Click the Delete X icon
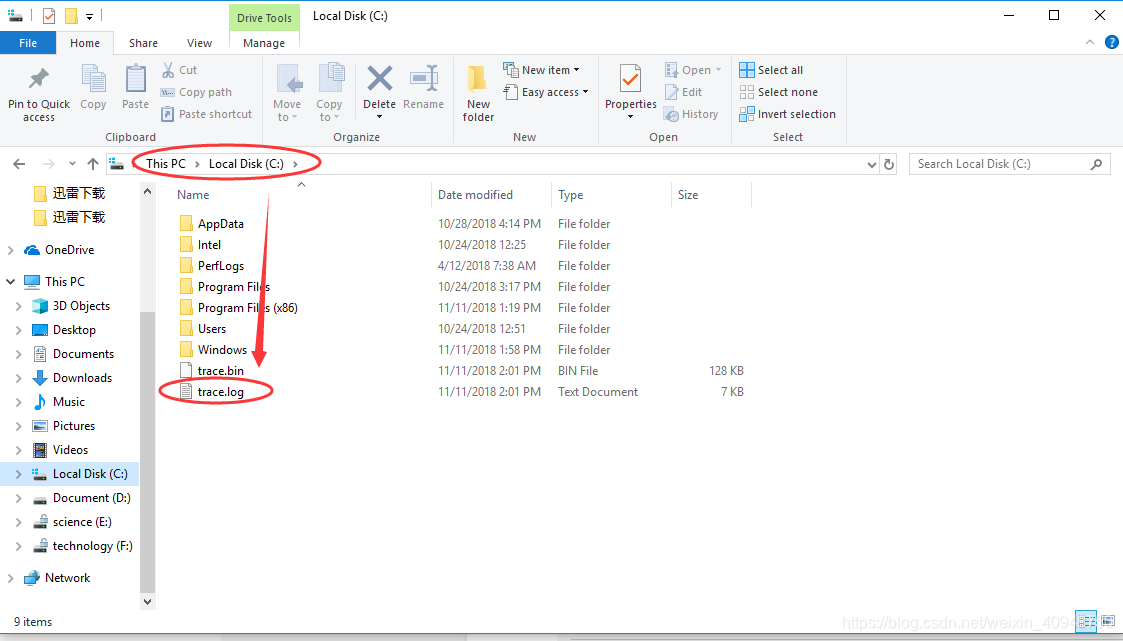The width and height of the screenshot is (1123, 641). pos(380,78)
